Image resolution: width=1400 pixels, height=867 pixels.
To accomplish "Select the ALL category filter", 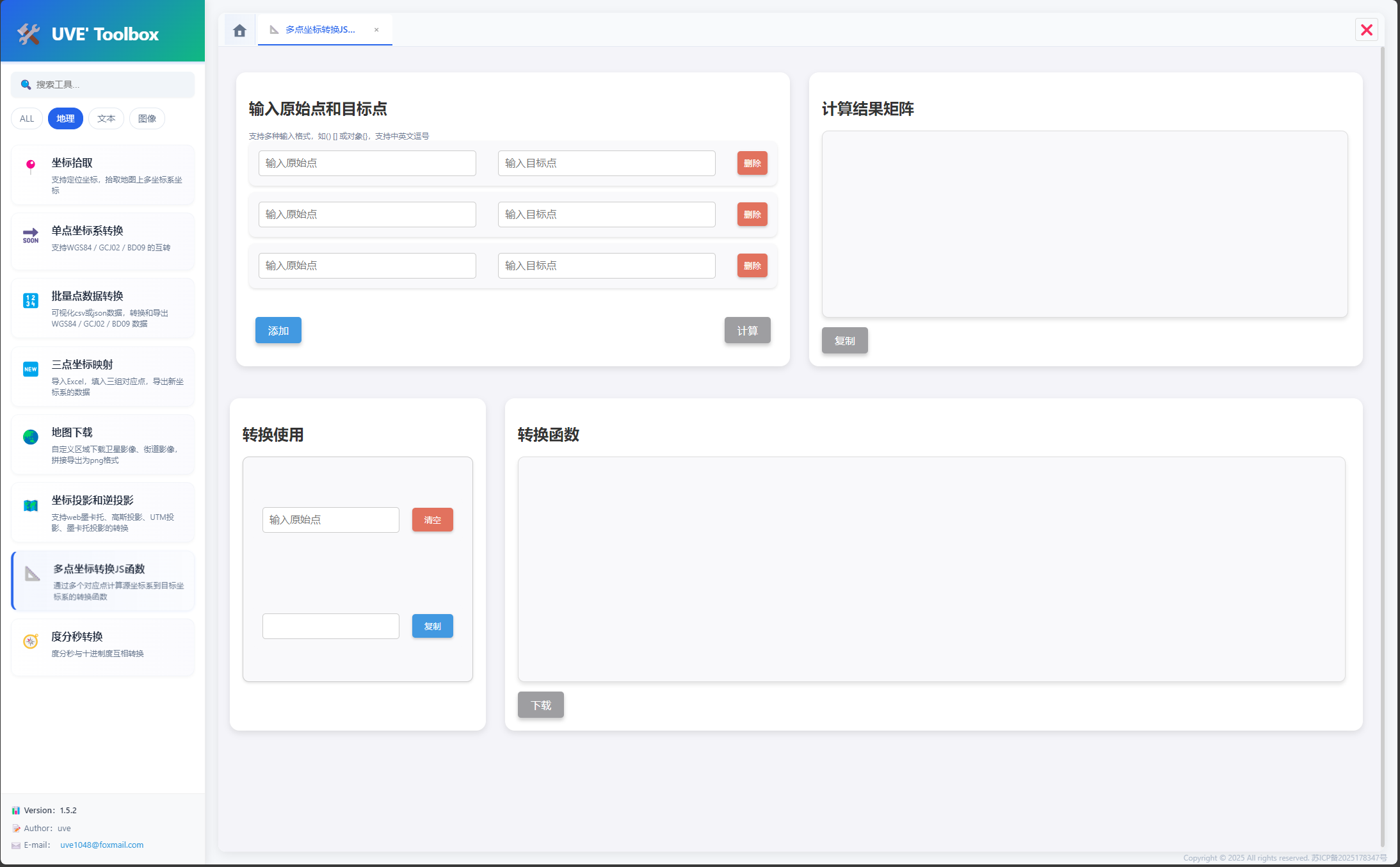I will click(x=27, y=118).
